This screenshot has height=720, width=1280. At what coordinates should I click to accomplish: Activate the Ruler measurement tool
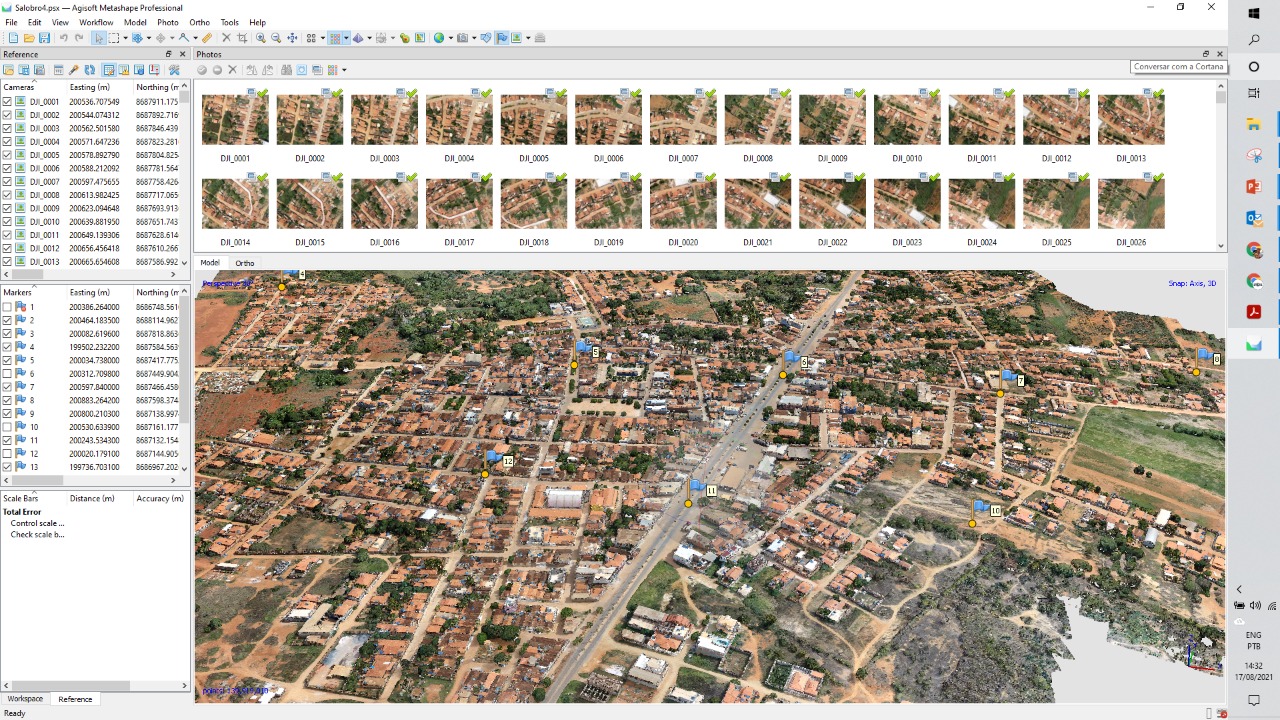(206, 38)
